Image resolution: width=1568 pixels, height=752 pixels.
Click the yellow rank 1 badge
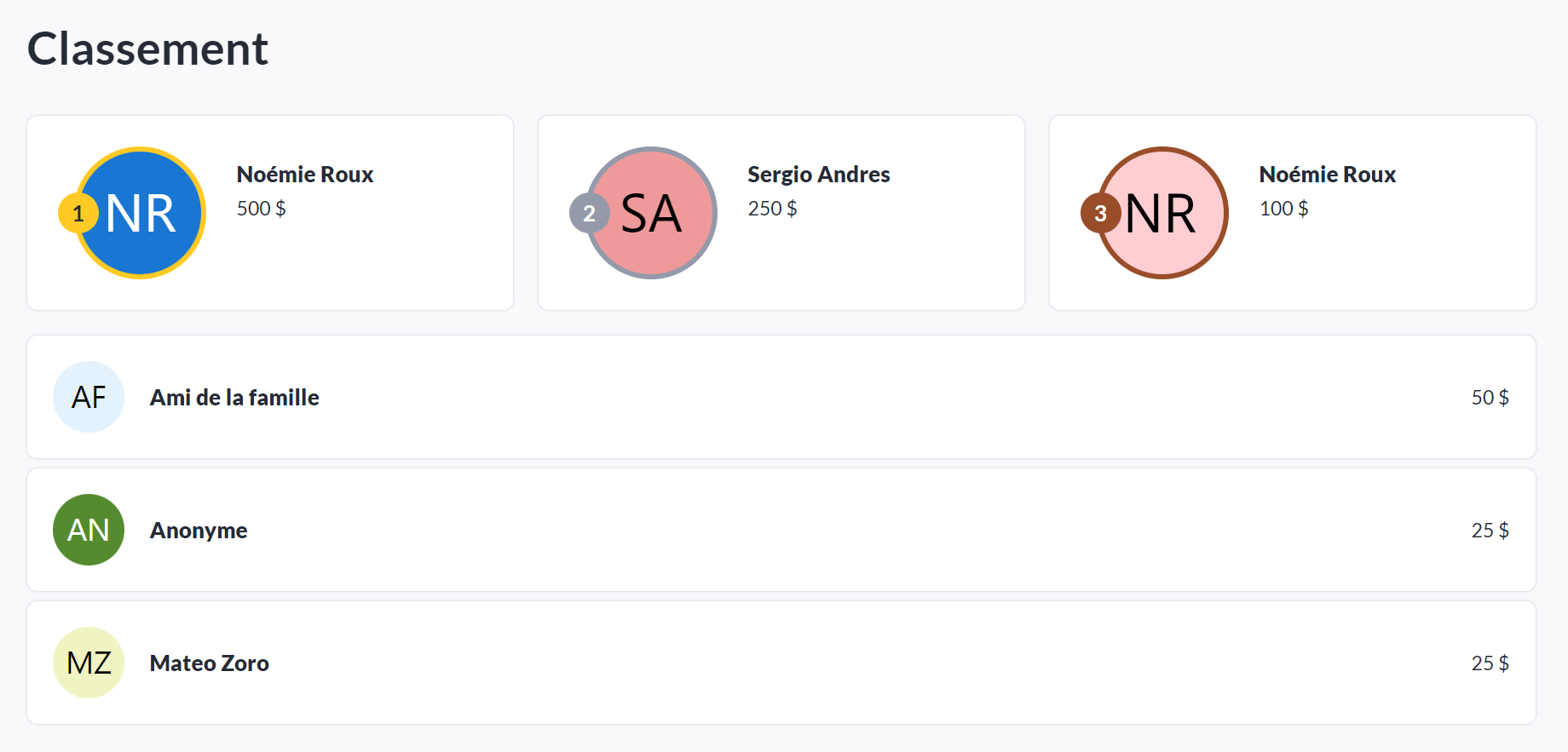point(78,213)
